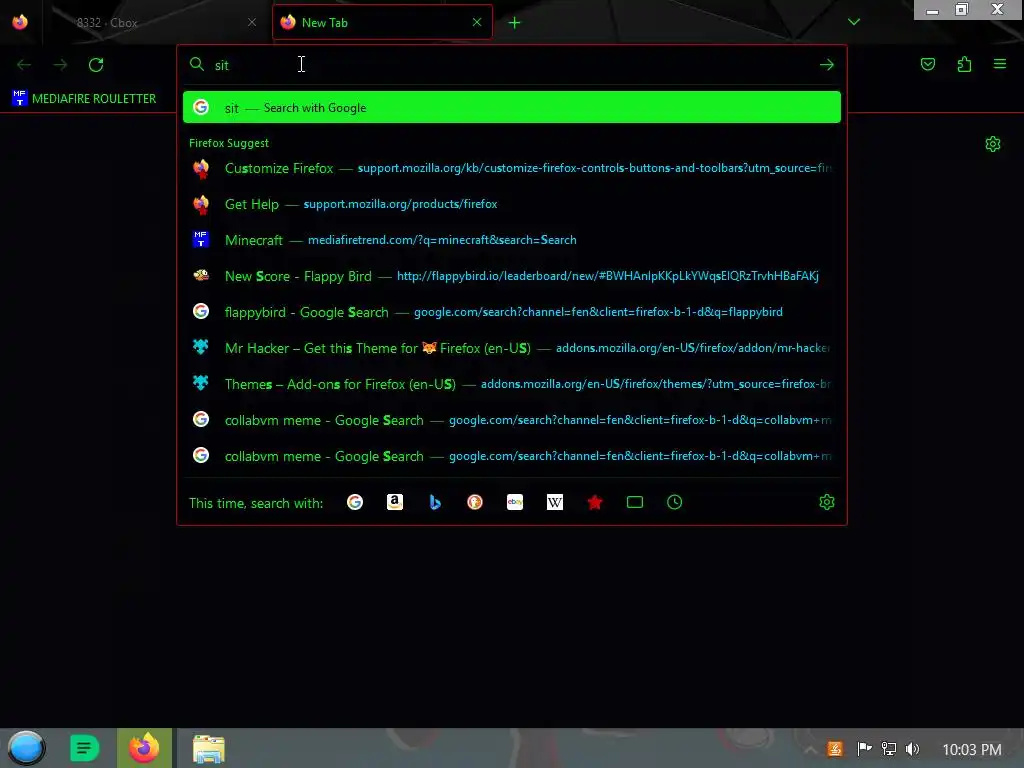The image size is (1024, 768).
Task: Open a new tab with the plus button
Action: point(515,23)
